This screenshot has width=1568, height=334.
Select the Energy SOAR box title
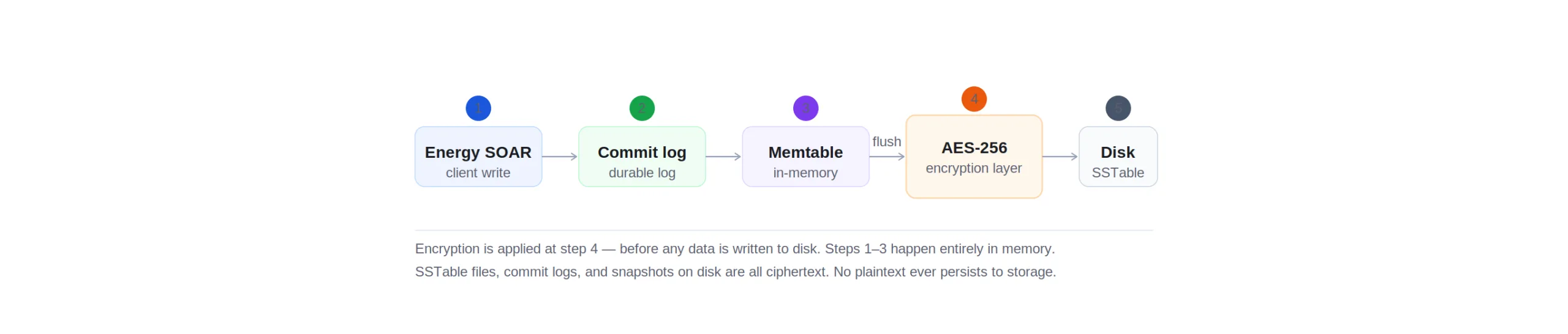point(478,152)
